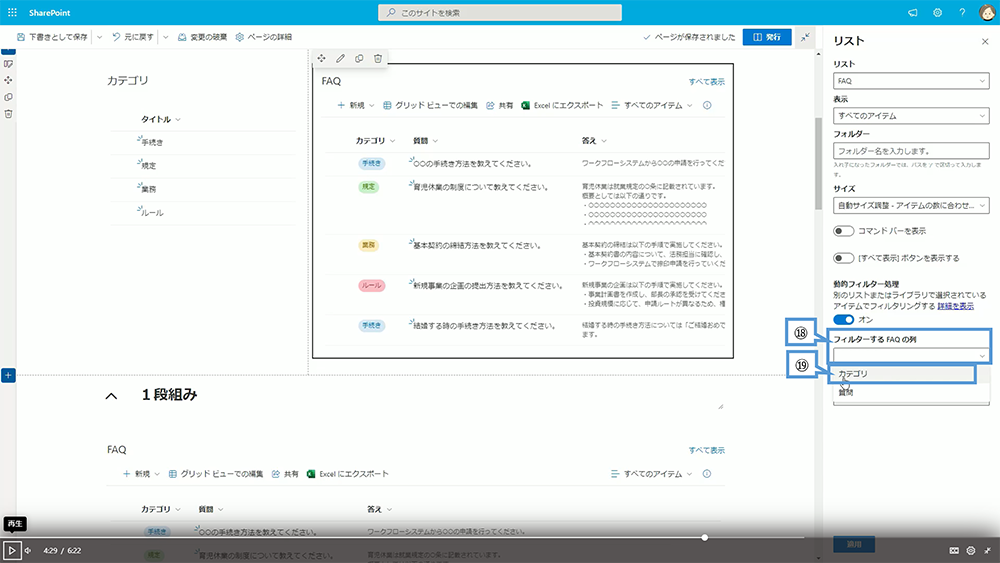Open the サイズ dropdown
Screen dimensions: 1000x563
coord(911,205)
